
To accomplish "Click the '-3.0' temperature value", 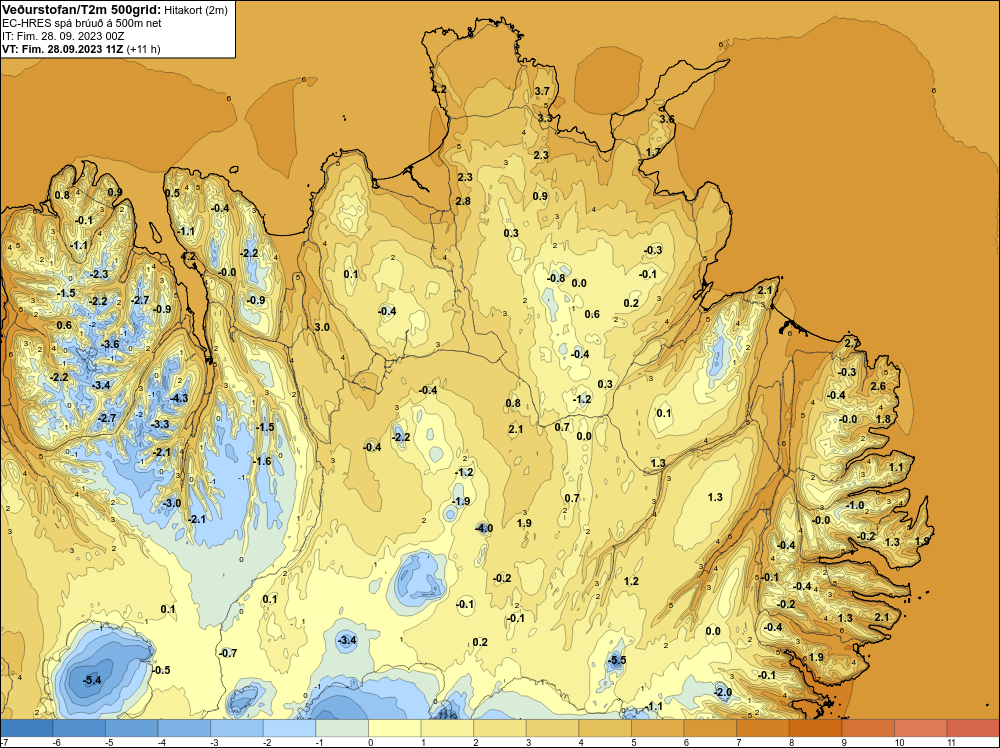I will 172,503.
